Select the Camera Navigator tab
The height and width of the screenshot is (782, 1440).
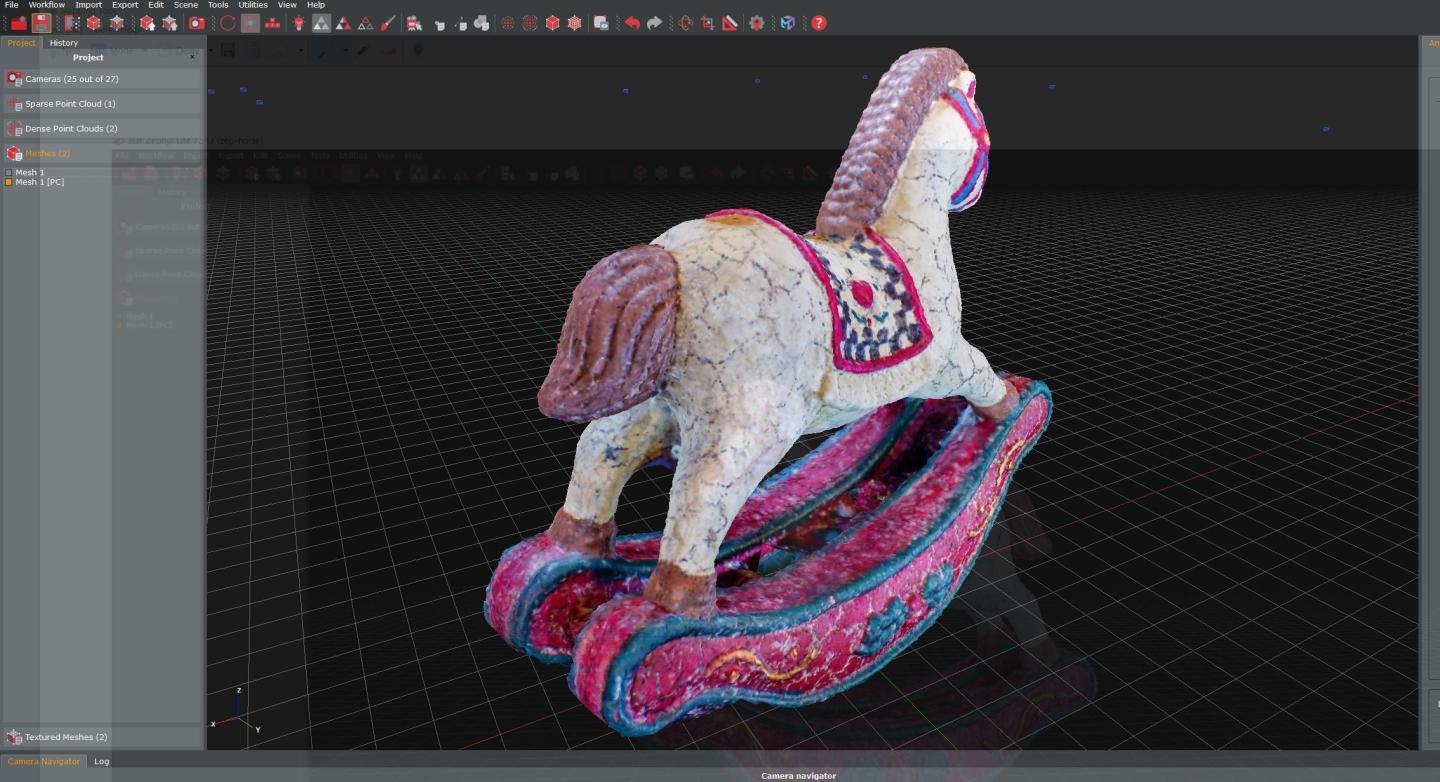44,761
